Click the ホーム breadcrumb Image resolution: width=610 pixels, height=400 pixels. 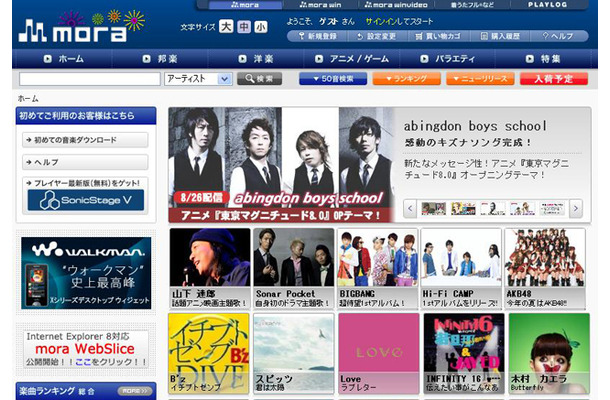28,99
